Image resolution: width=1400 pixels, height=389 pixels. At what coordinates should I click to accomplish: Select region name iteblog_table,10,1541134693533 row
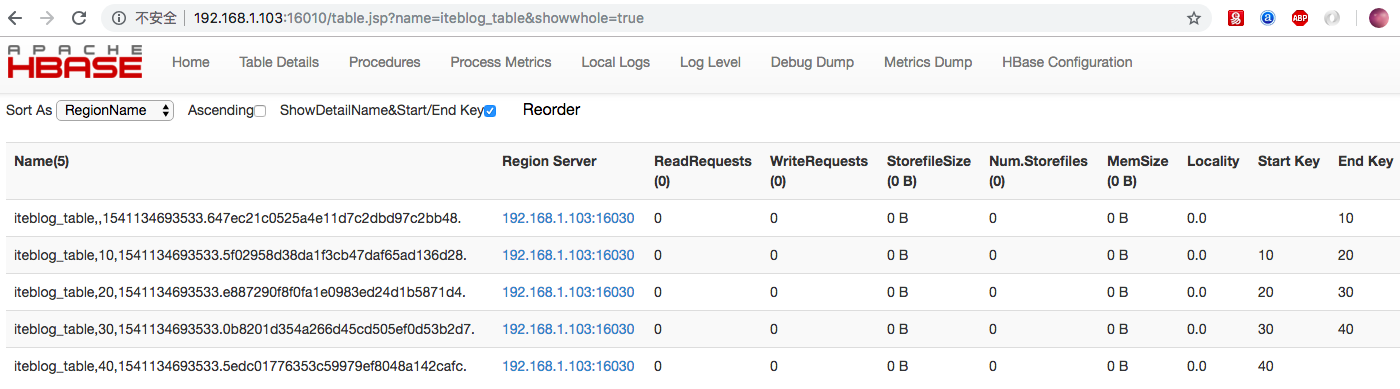240,255
